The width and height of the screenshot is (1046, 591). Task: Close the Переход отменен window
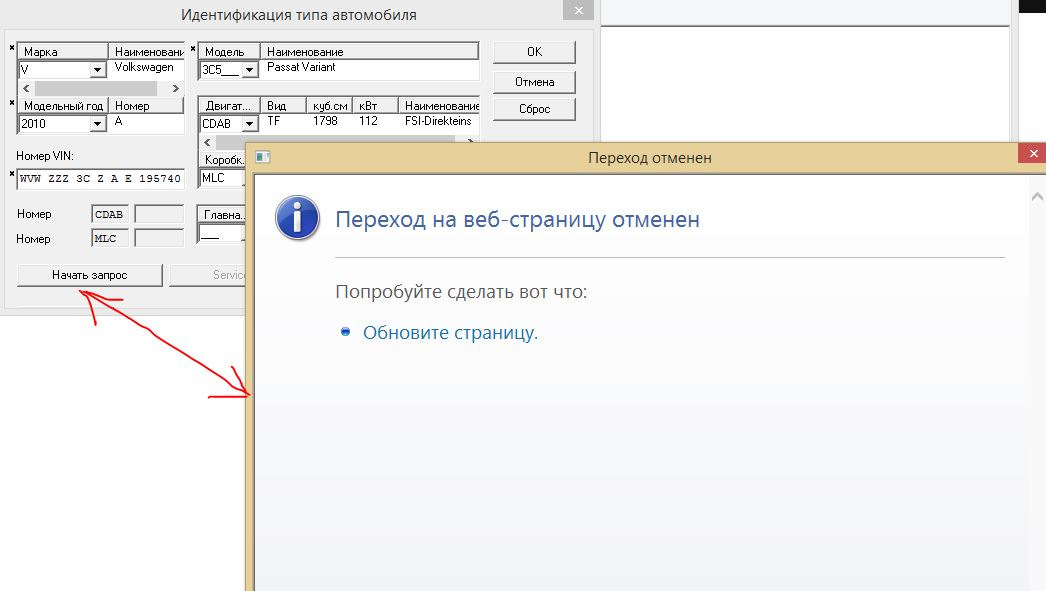tap(1031, 154)
